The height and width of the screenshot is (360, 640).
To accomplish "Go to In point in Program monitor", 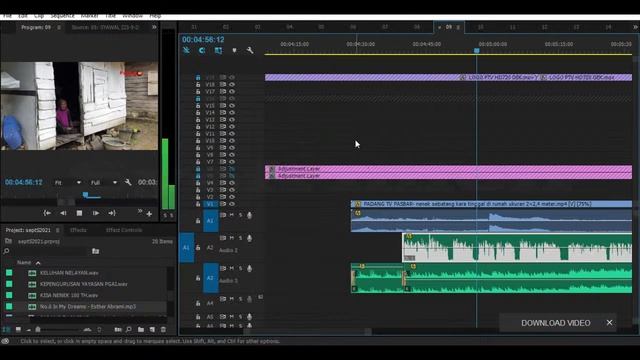I will pos(47,213).
